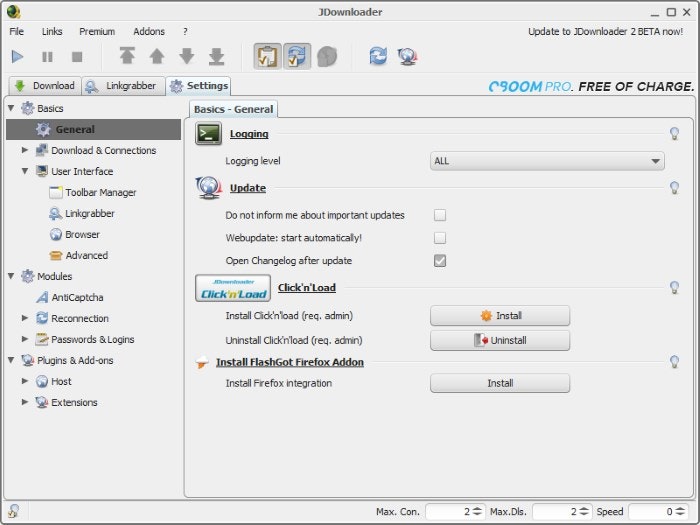This screenshot has width=700, height=525.
Task: Select Linkgrabber under User Interface
Action: (82, 213)
